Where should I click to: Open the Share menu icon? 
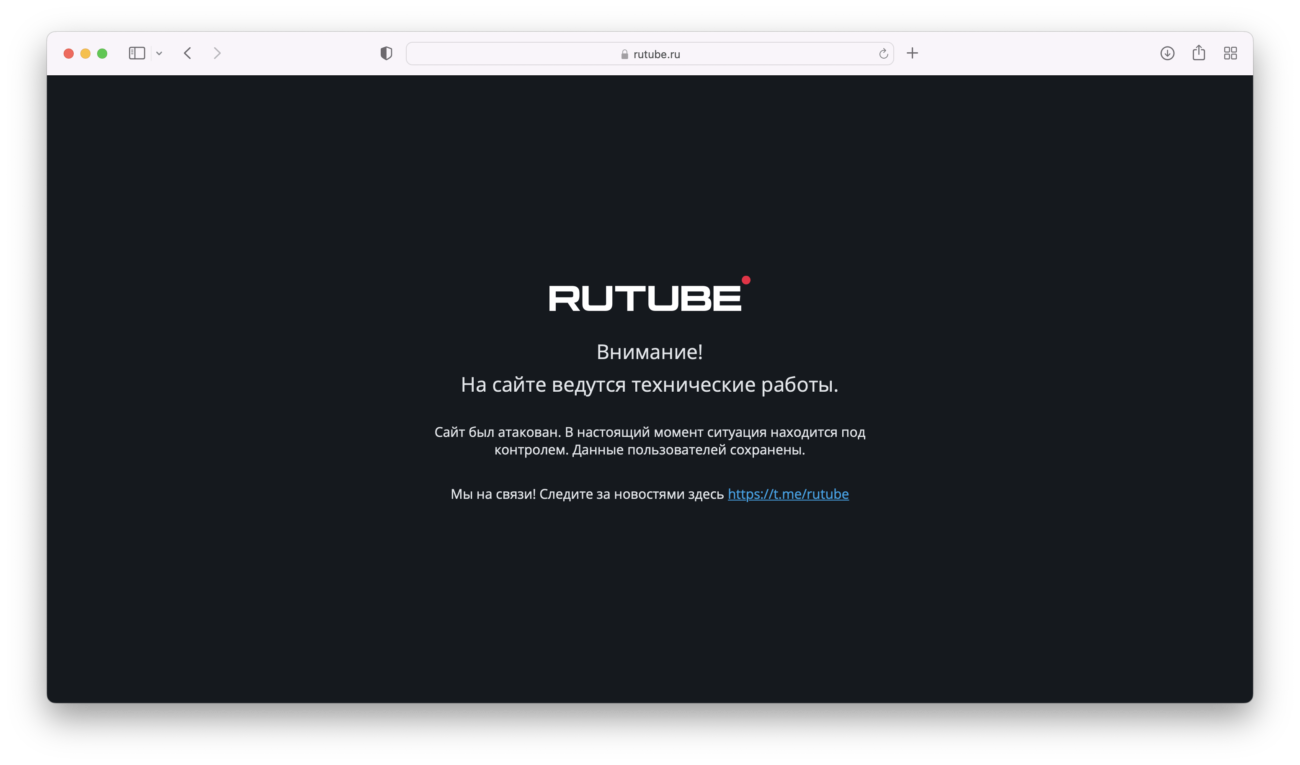point(1198,52)
